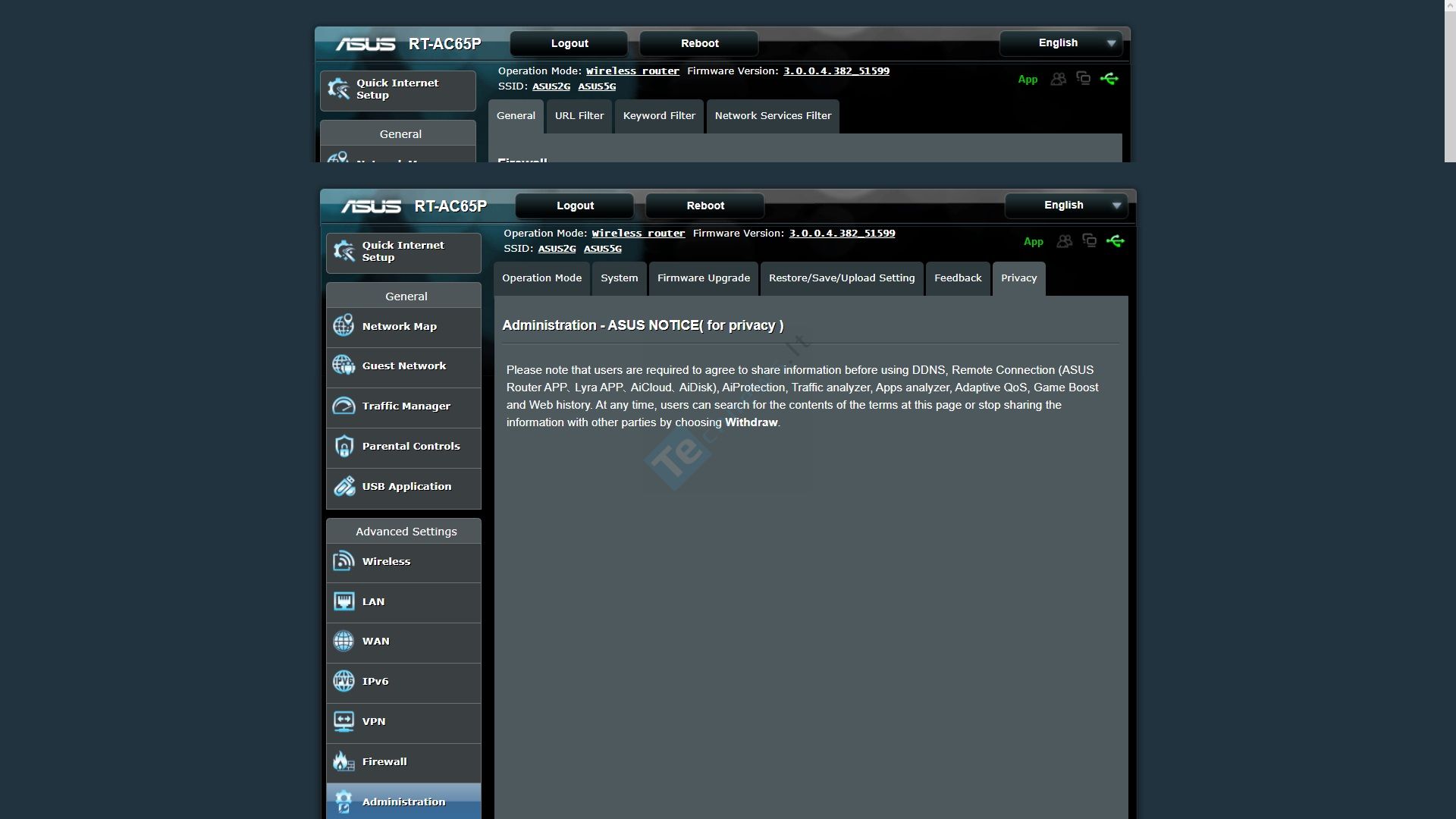This screenshot has height=819, width=1456.
Task: Open ASUS5G SSID link in upper window
Action: (597, 86)
